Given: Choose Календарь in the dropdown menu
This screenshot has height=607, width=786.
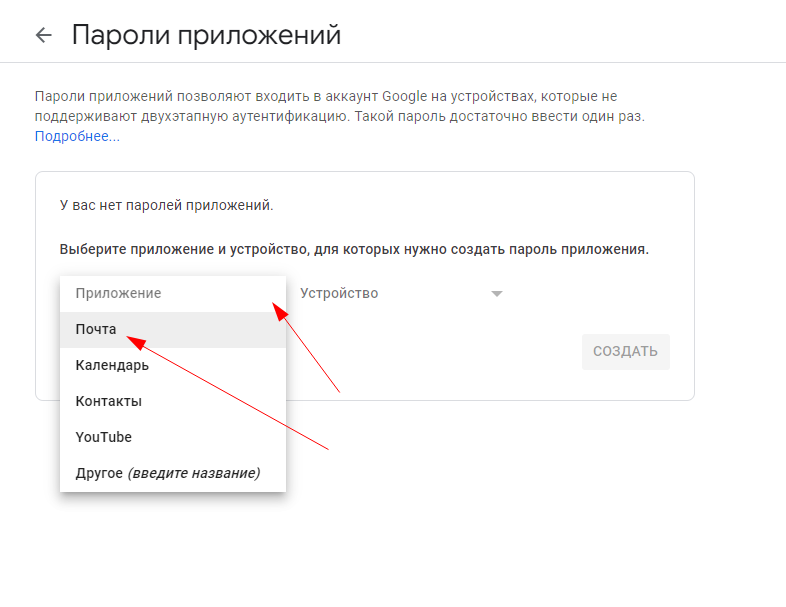Looking at the screenshot, I should tap(112, 365).
